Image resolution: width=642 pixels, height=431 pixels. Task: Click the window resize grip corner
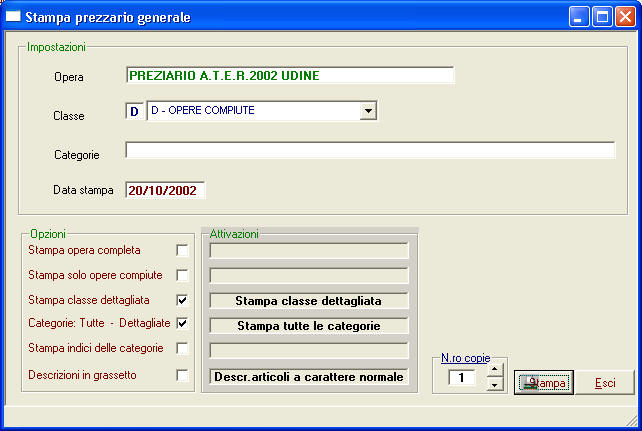tap(631, 421)
